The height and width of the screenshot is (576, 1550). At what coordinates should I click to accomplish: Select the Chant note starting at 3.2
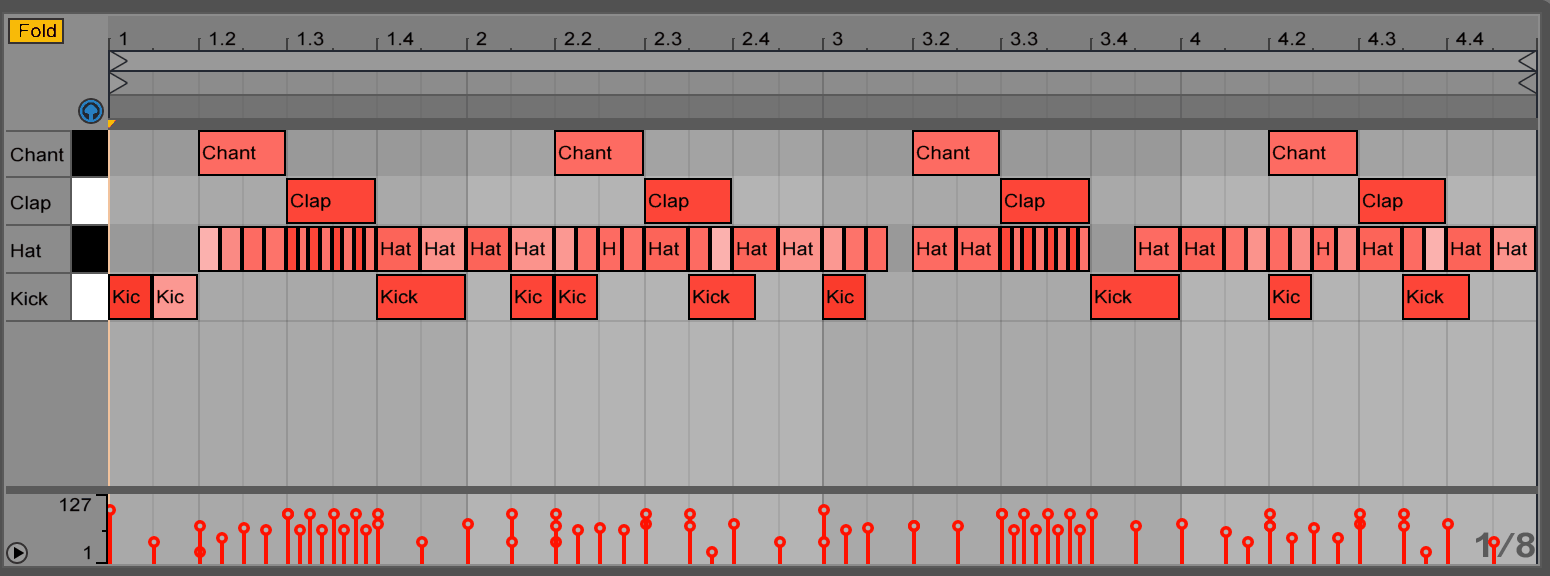[956, 153]
